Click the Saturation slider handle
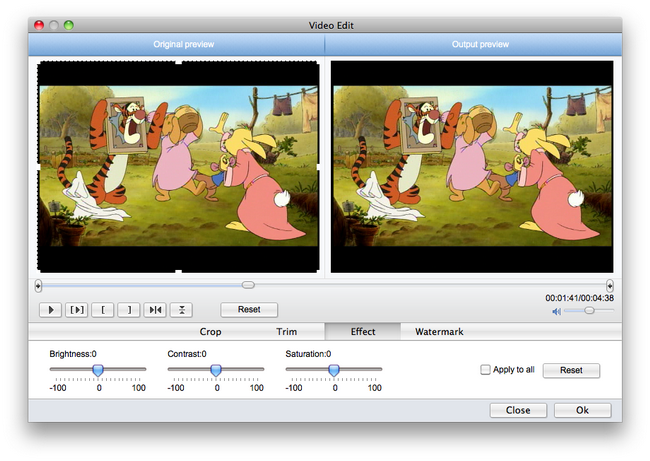 (x=334, y=370)
